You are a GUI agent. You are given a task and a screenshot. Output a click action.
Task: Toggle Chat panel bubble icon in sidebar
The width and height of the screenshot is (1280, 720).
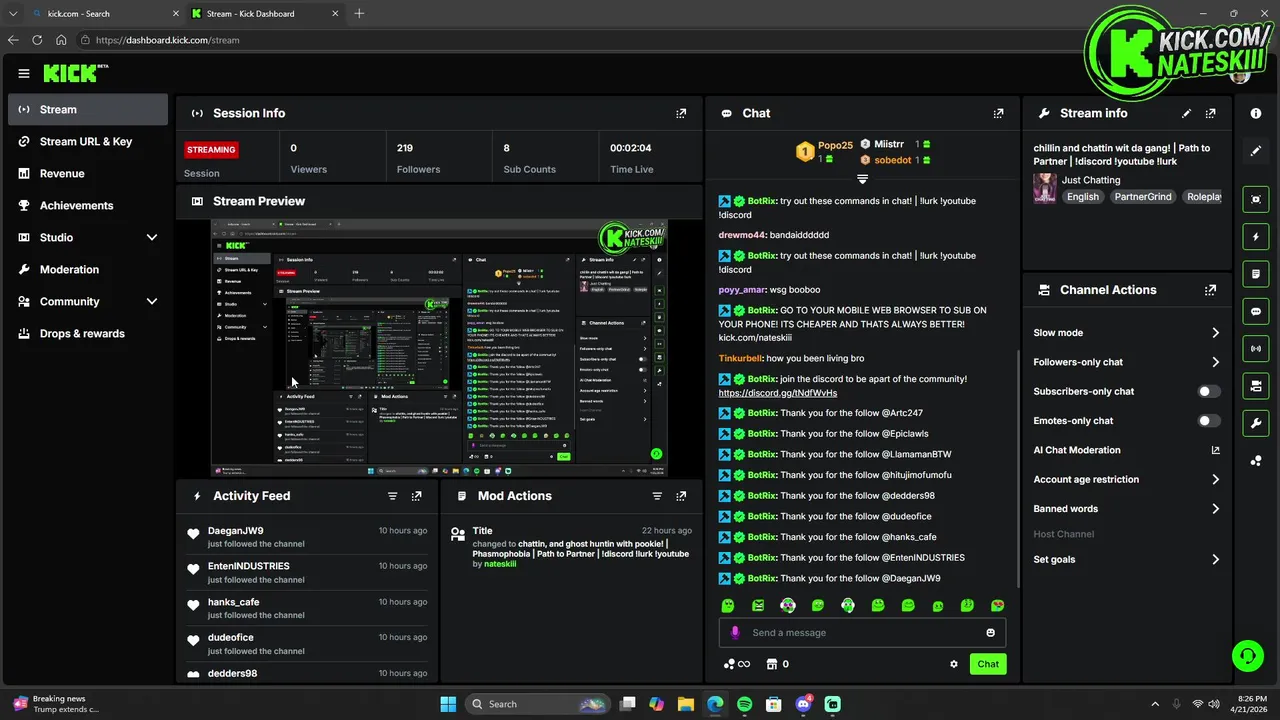coord(1256,311)
